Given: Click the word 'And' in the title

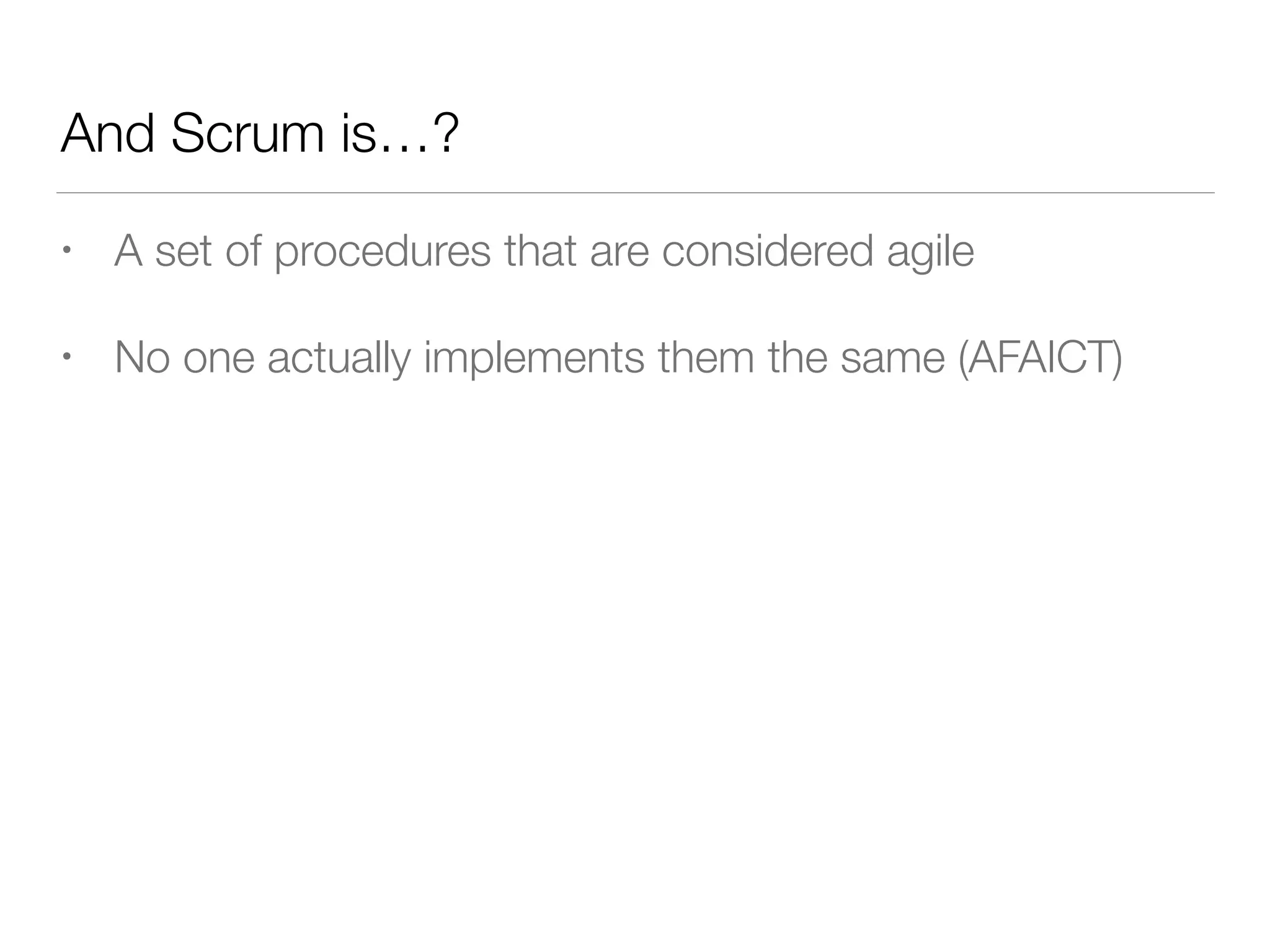Looking at the screenshot, I should 107,133.
